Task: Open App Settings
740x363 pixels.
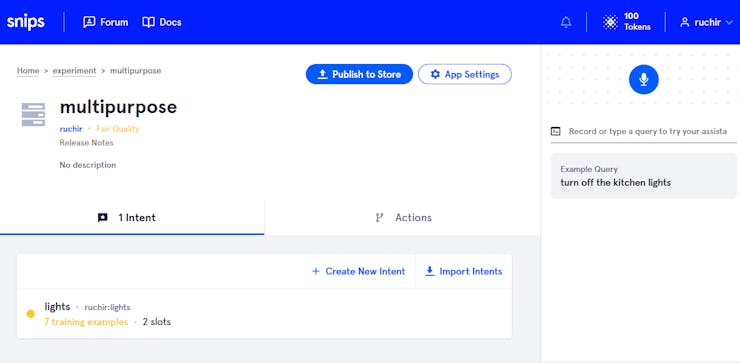Action: [465, 74]
